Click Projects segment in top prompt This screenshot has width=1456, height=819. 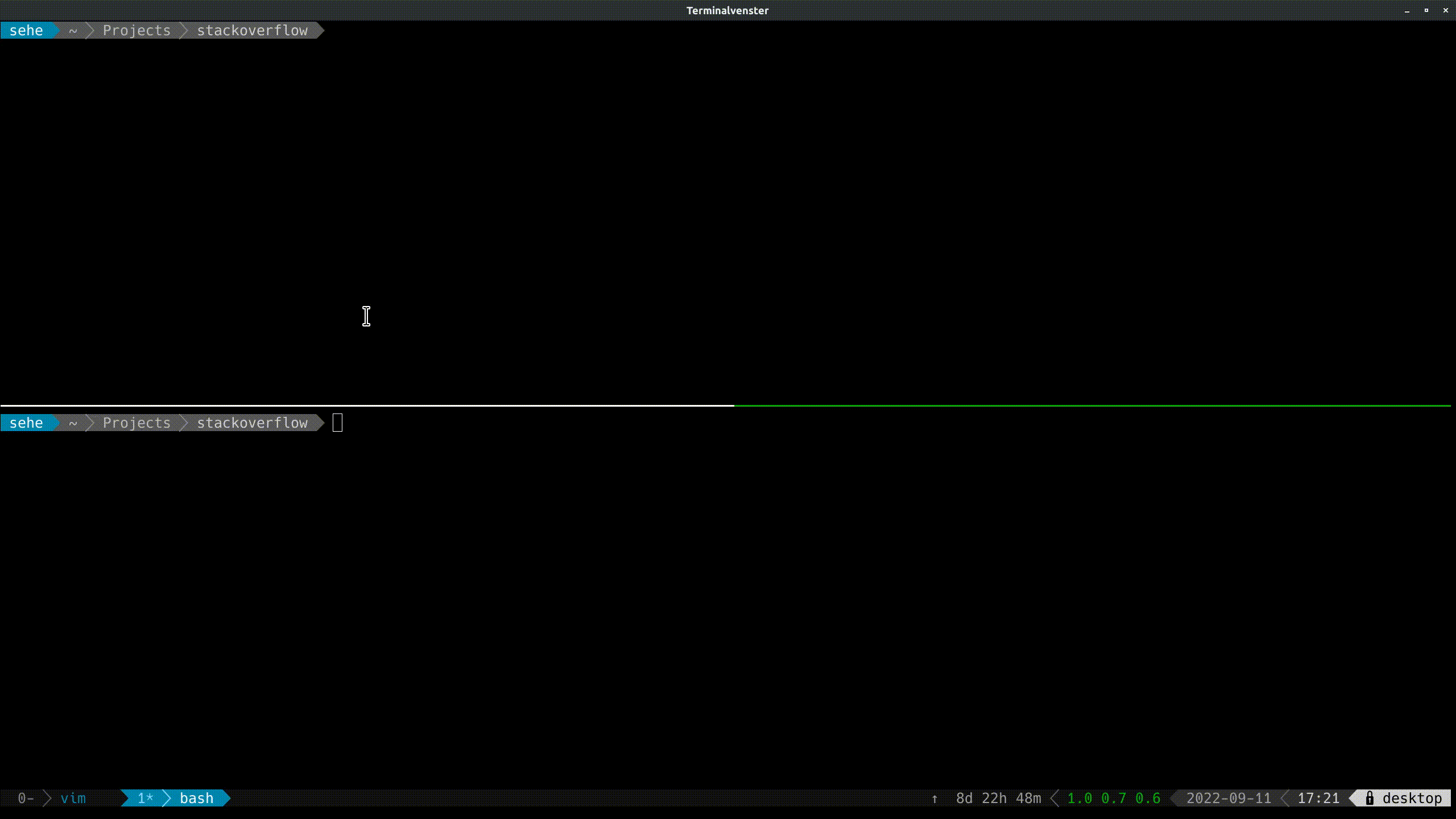pyautogui.click(x=136, y=30)
